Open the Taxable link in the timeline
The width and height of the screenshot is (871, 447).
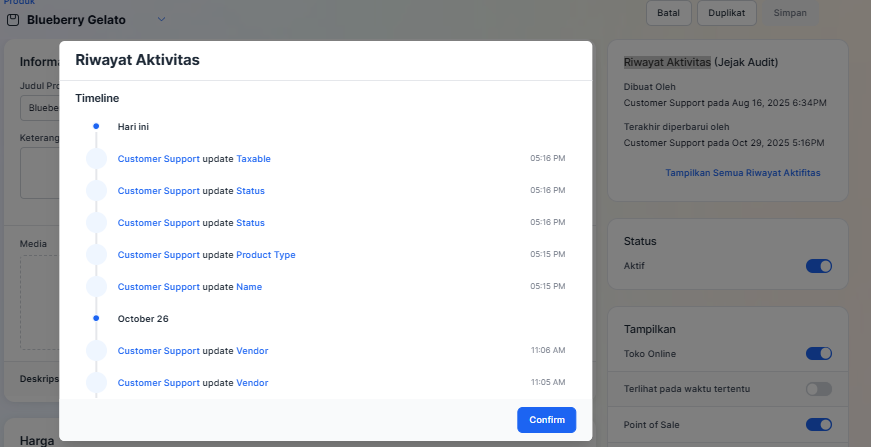coord(253,159)
